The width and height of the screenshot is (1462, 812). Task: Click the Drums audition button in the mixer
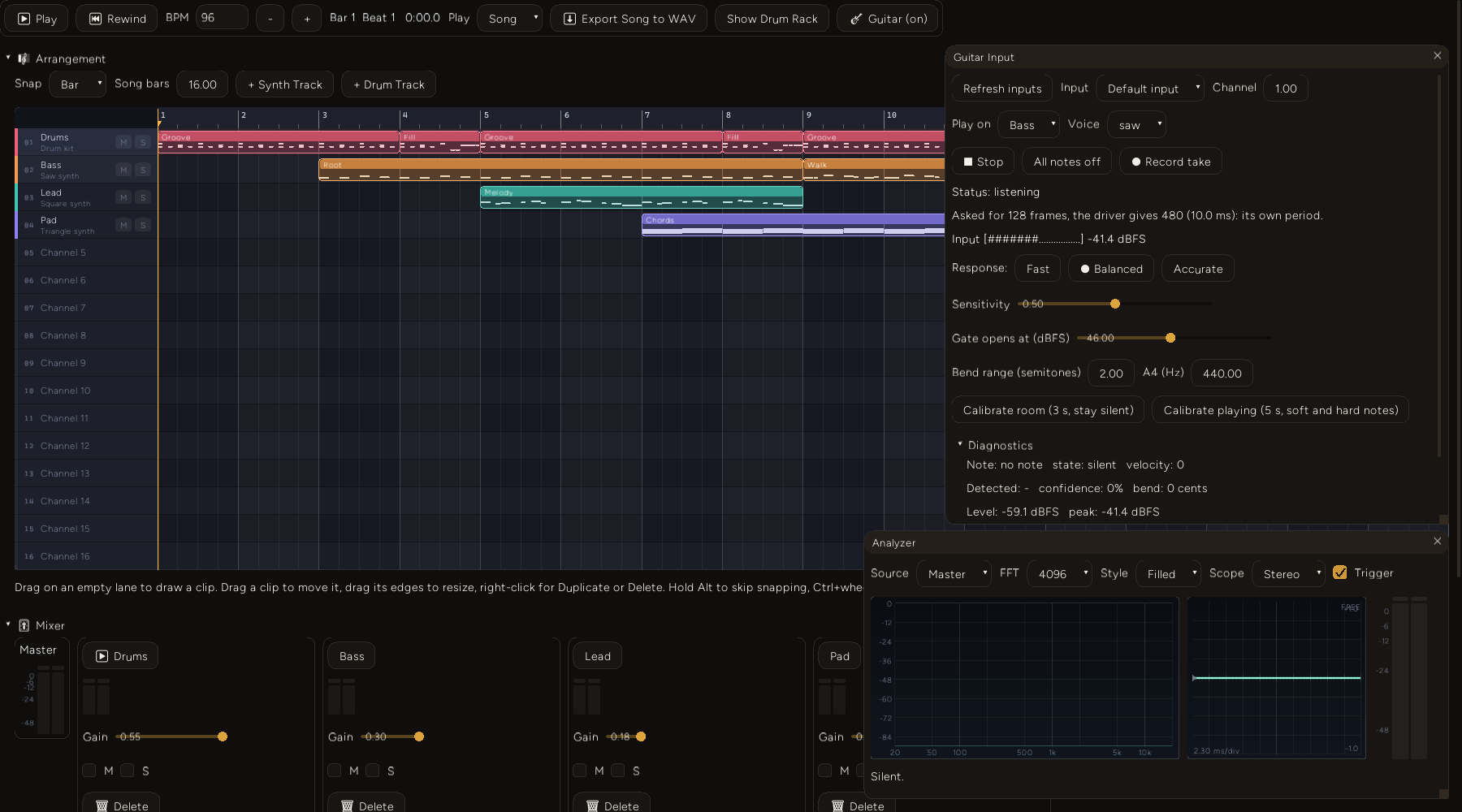(x=120, y=655)
